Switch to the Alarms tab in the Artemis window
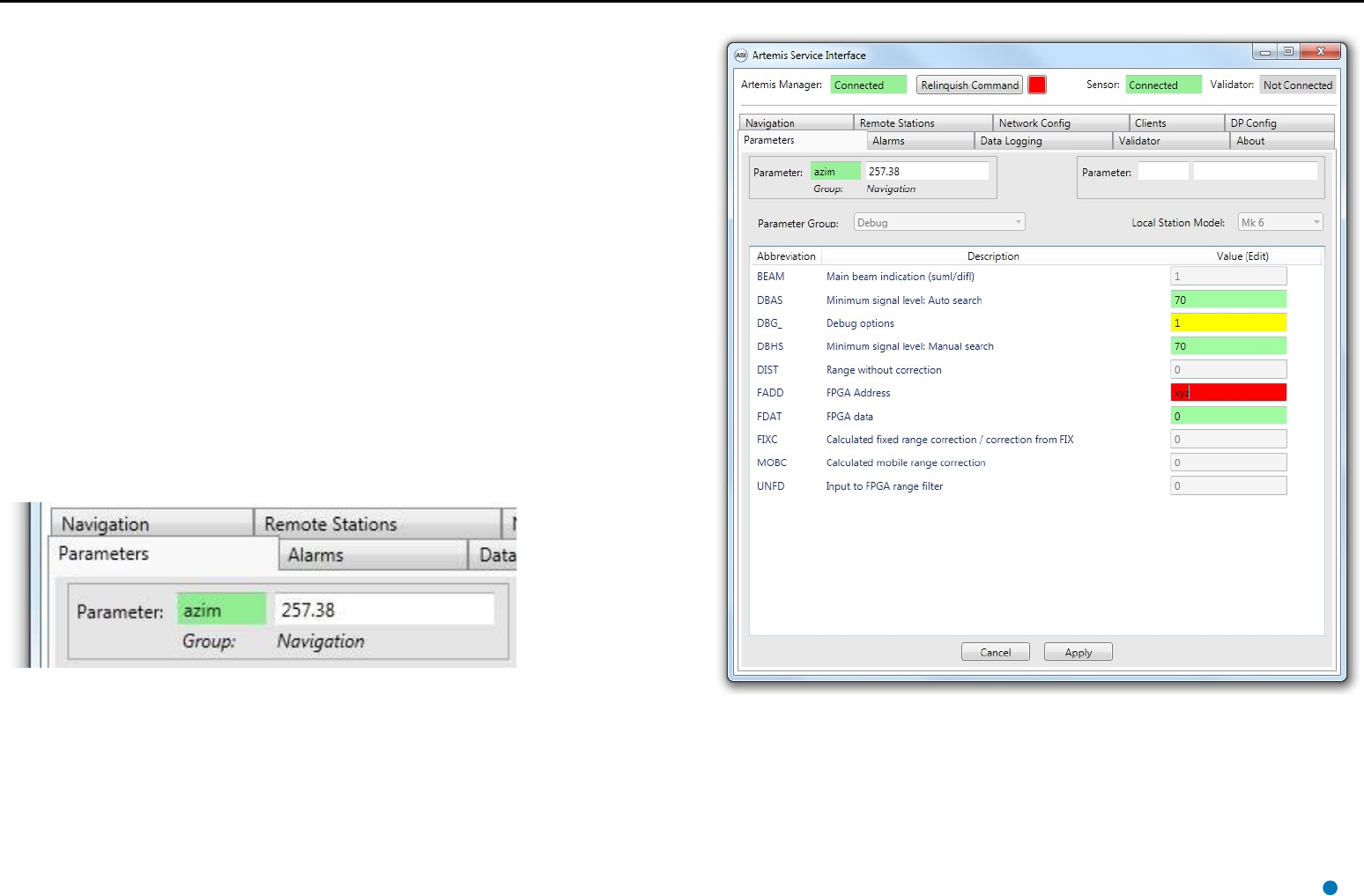This screenshot has width=1364, height=896. pos(920,141)
